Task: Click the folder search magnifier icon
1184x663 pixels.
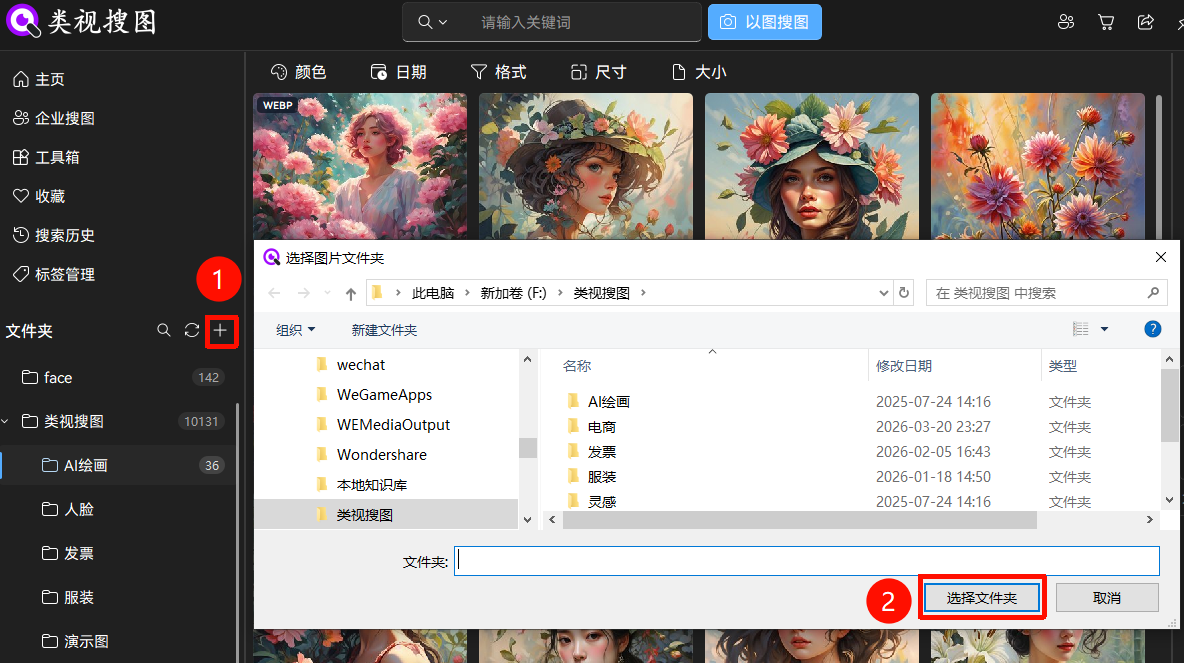Action: (163, 331)
